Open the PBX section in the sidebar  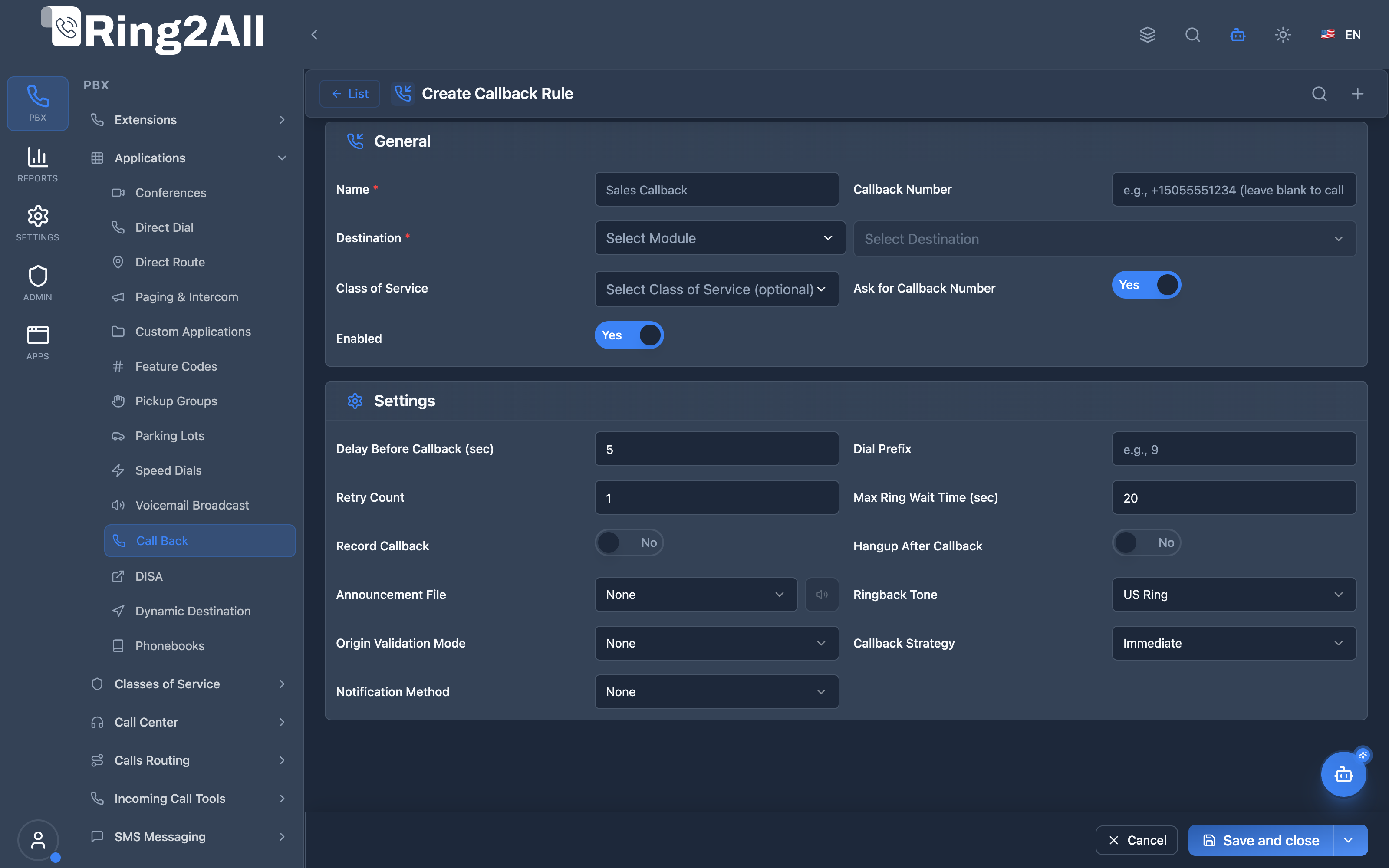[x=37, y=103]
